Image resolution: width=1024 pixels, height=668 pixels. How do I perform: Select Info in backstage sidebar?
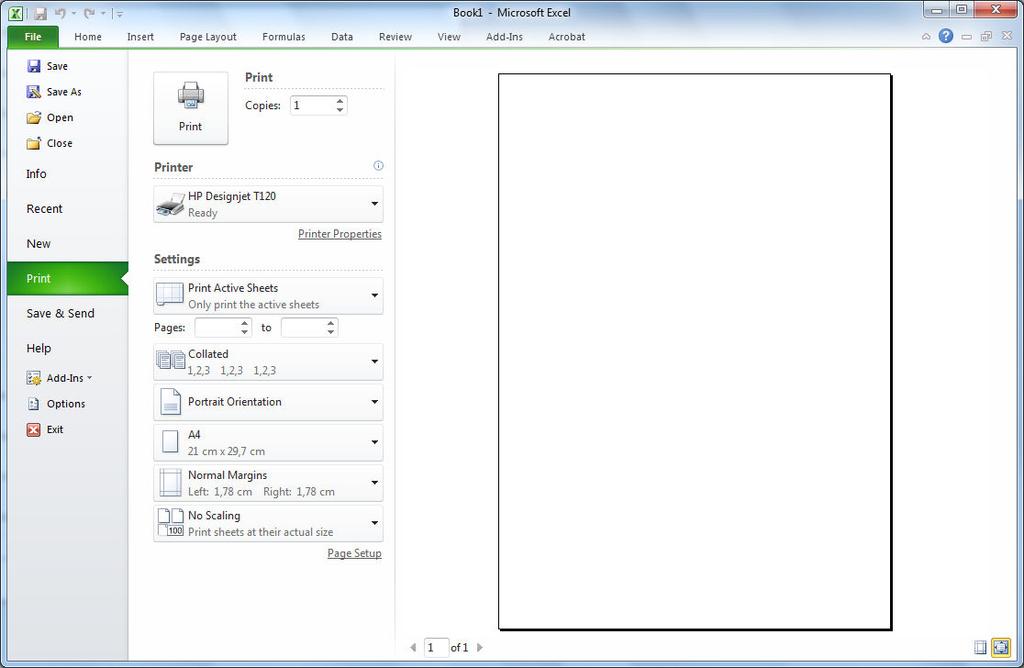pos(68,174)
